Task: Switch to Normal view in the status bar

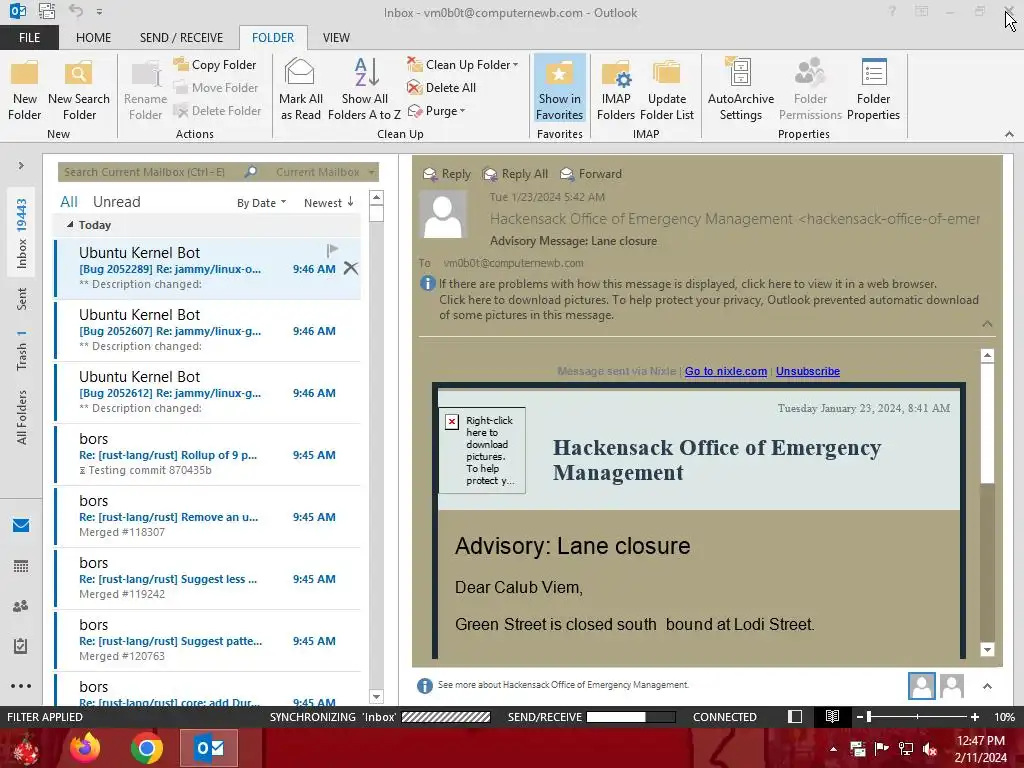Action: pos(795,717)
